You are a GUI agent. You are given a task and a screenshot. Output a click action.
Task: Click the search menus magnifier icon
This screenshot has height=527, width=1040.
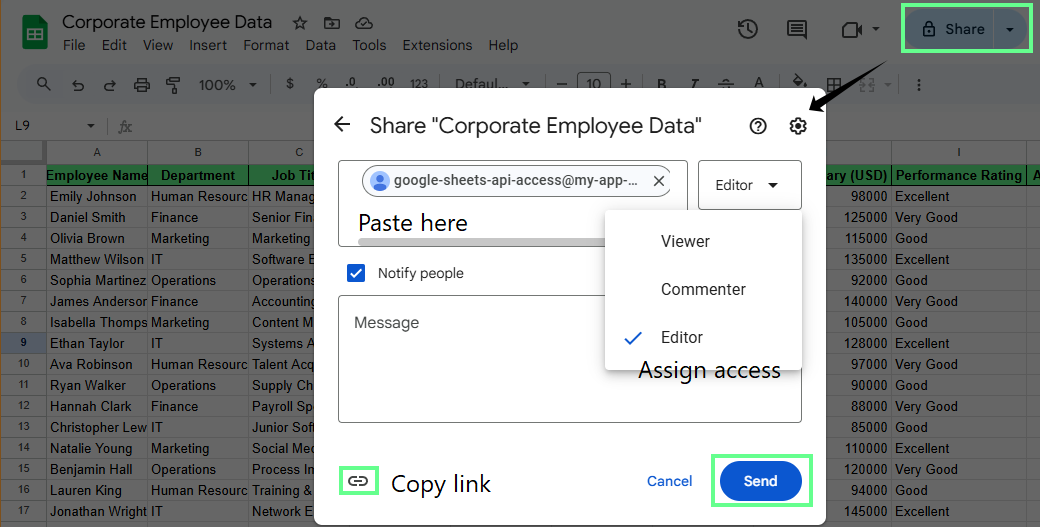coord(44,84)
